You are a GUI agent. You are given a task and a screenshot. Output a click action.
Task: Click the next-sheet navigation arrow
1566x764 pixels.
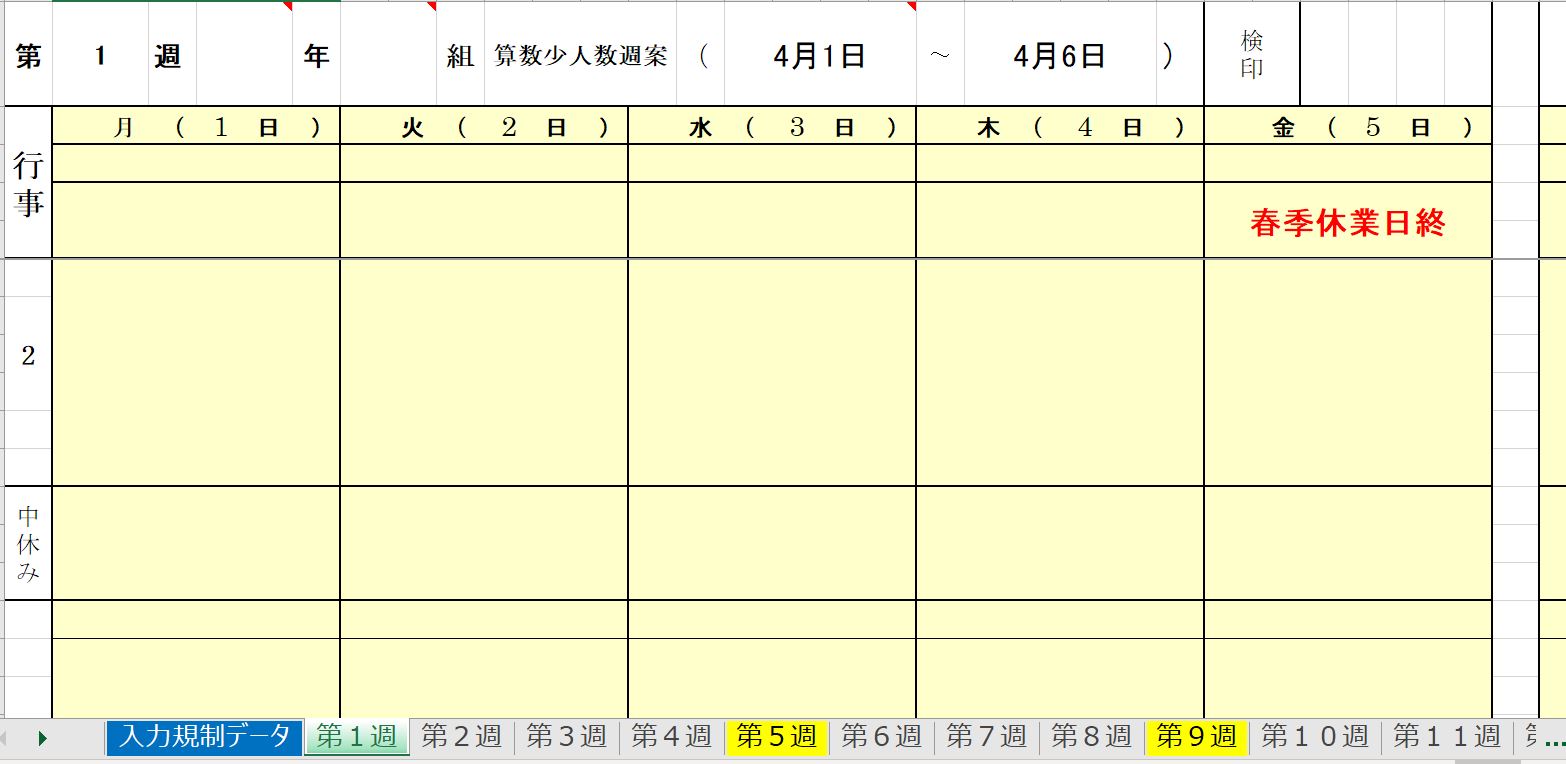[x=44, y=737]
